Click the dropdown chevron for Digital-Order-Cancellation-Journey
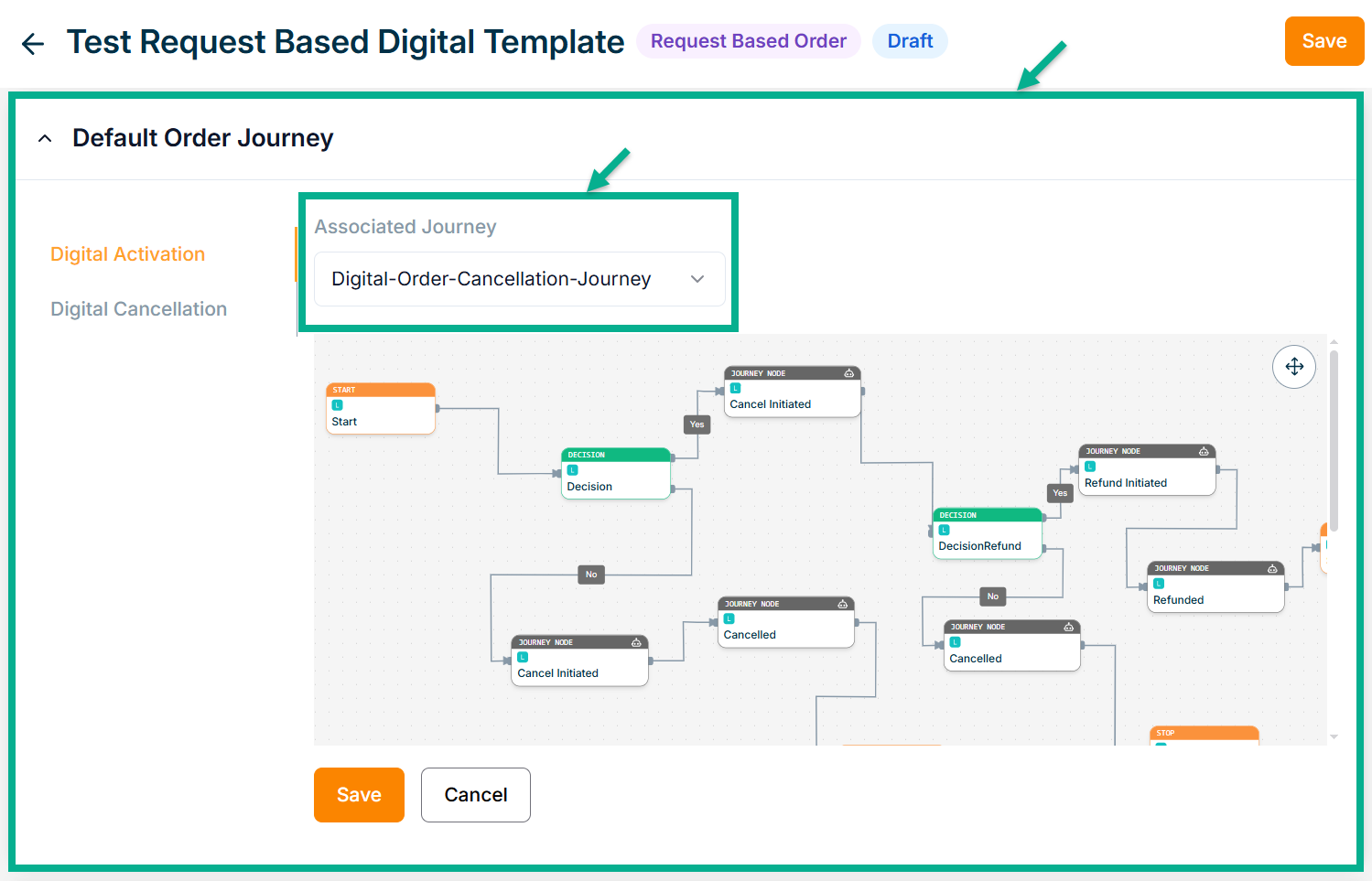 coord(697,279)
